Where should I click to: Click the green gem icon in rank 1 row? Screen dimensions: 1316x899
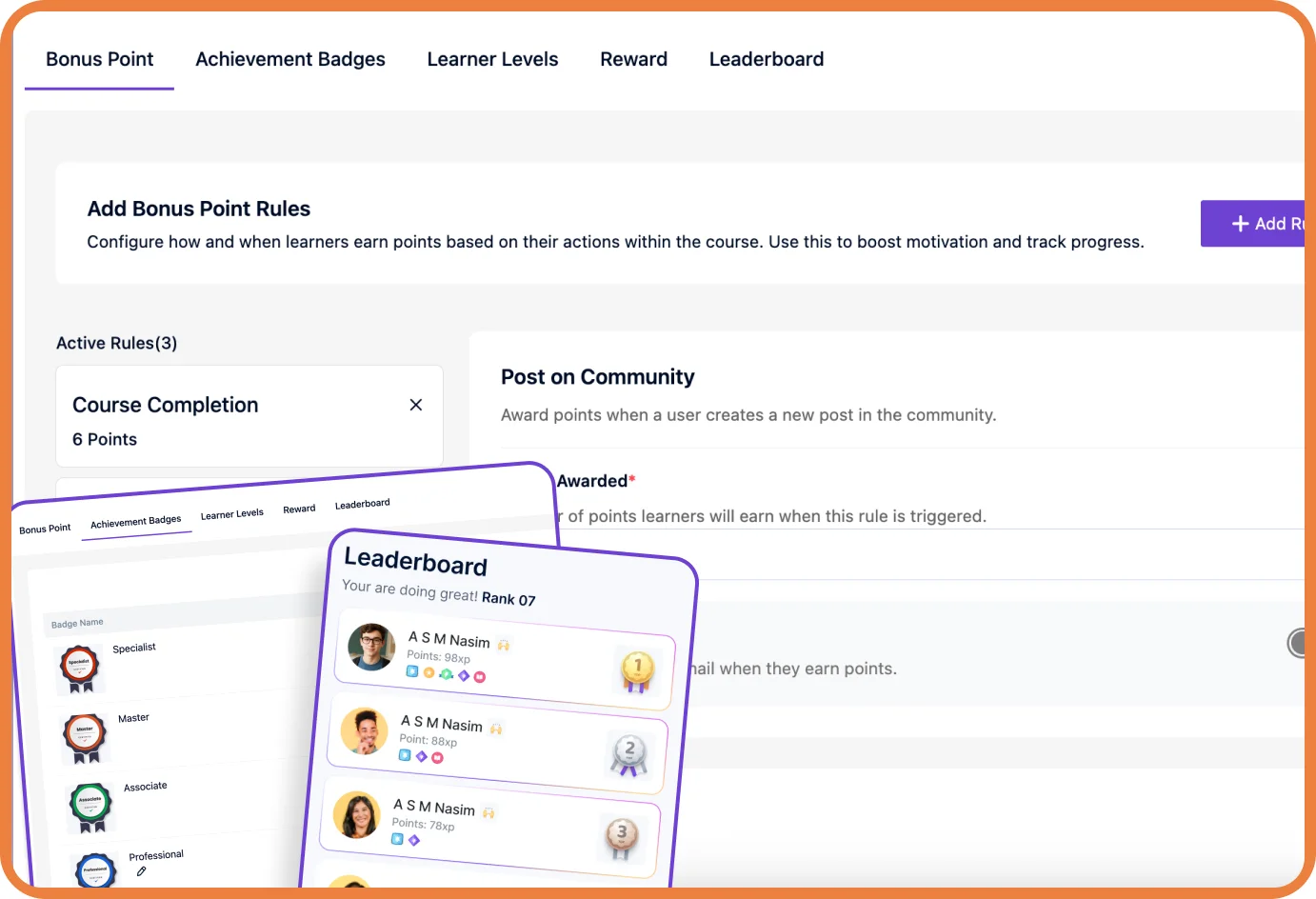pyautogui.click(x=446, y=673)
